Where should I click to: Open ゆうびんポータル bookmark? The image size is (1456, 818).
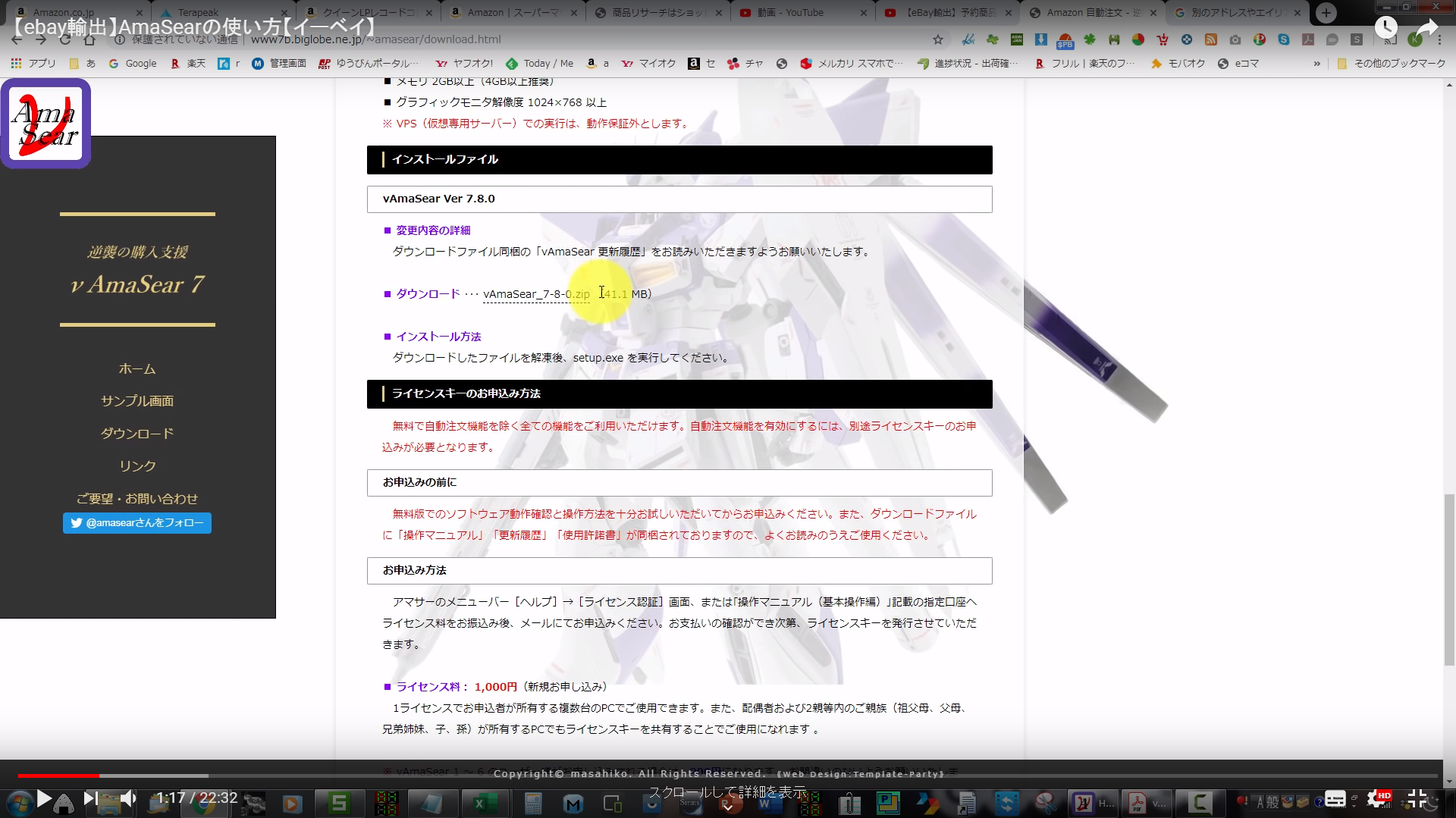pyautogui.click(x=368, y=64)
